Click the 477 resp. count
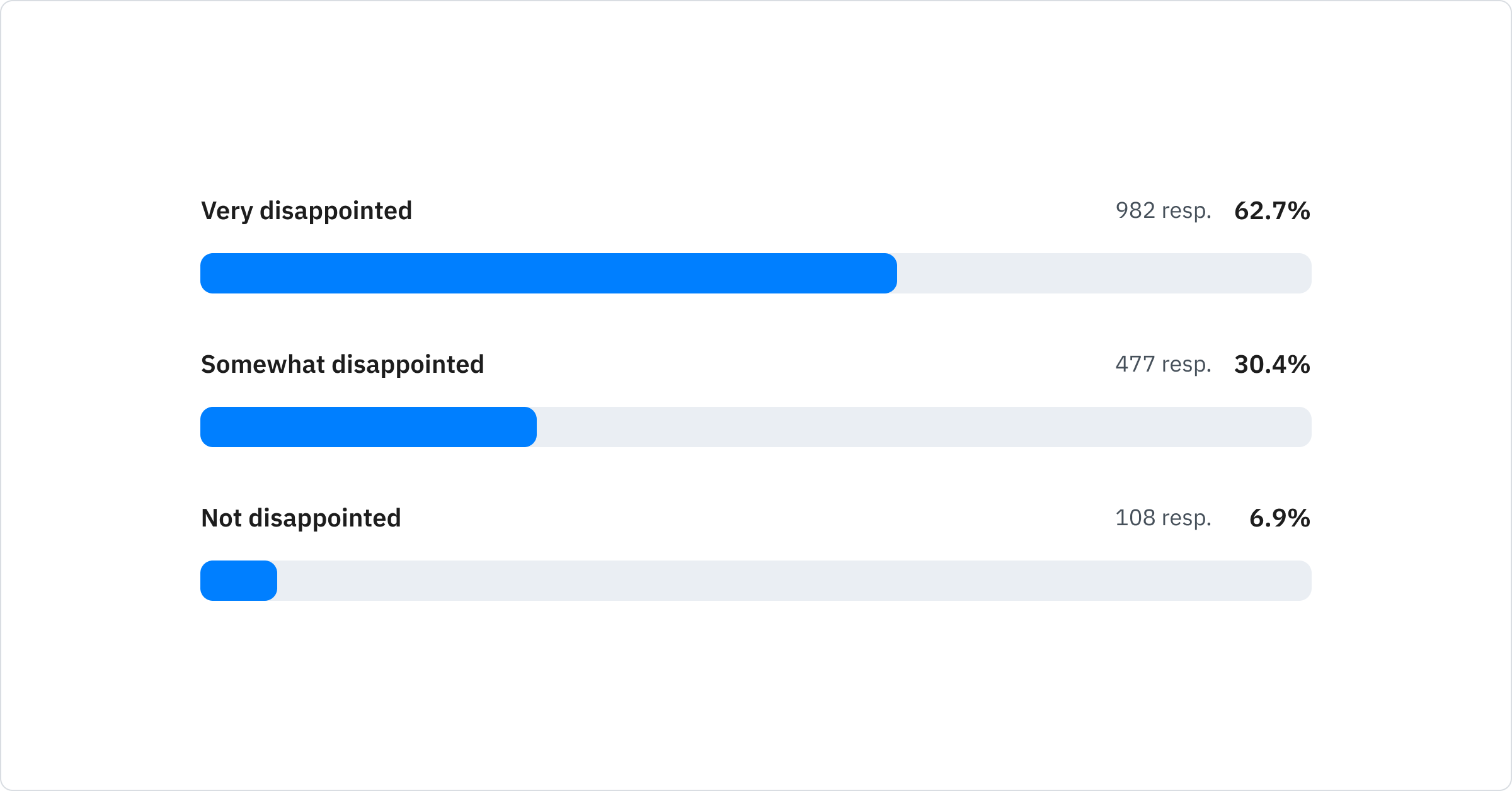The height and width of the screenshot is (791, 1512). pos(1163,365)
